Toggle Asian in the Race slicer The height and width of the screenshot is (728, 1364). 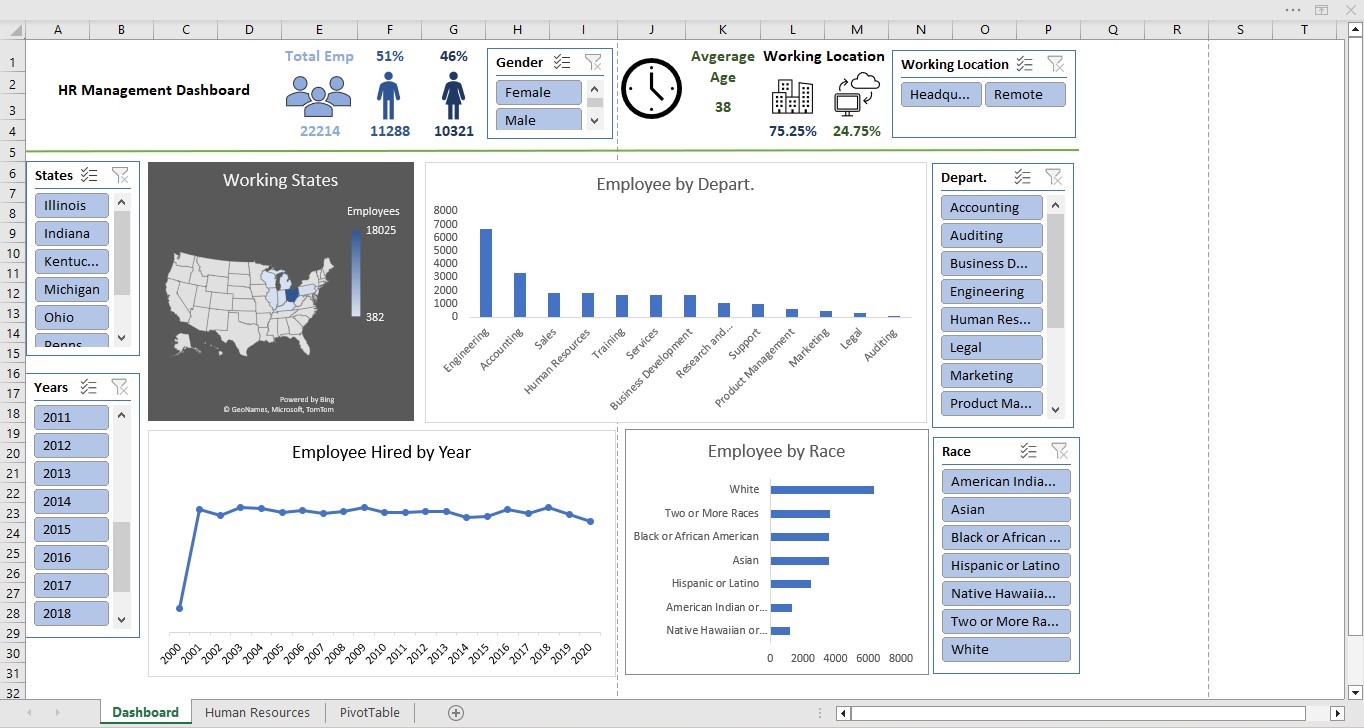coord(1005,509)
